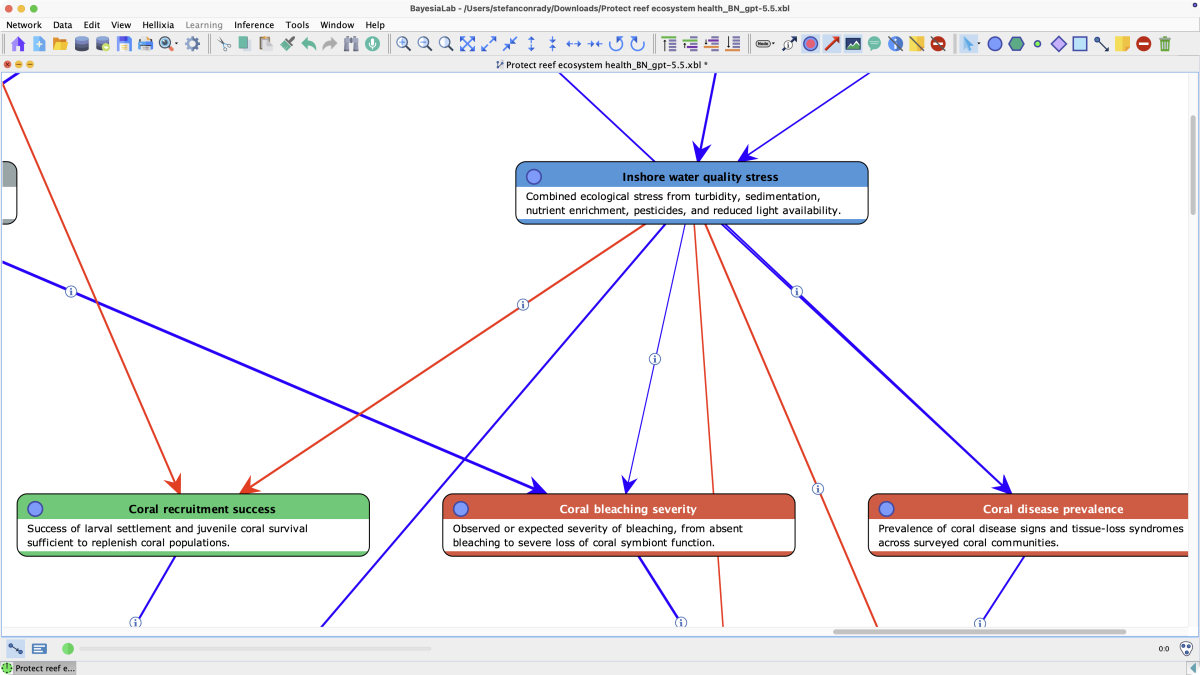Image resolution: width=1200 pixels, height=675 pixels.
Task: Select the hexagon node tool
Action: pyautogui.click(x=1016, y=44)
